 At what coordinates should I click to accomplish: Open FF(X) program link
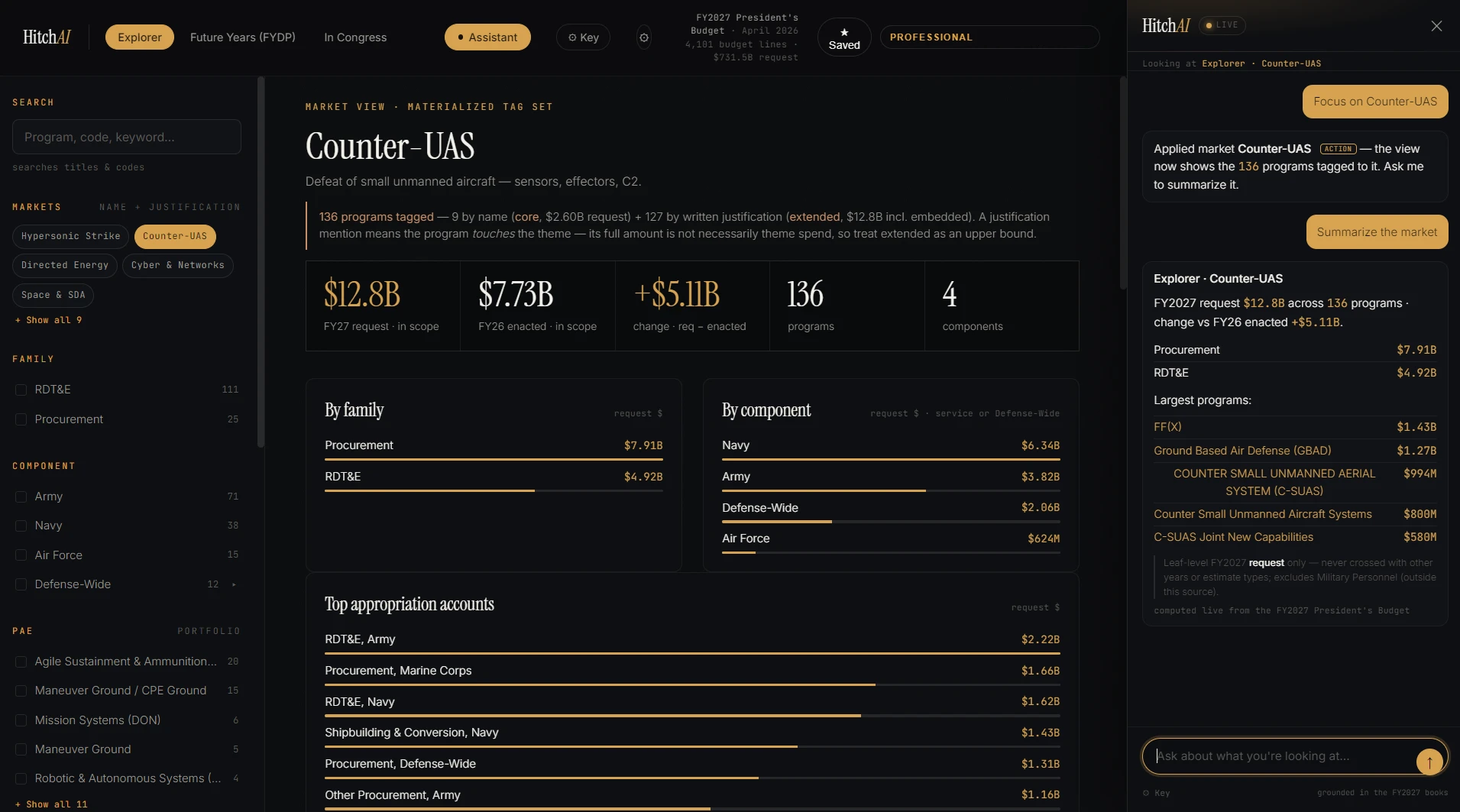[x=1167, y=427]
